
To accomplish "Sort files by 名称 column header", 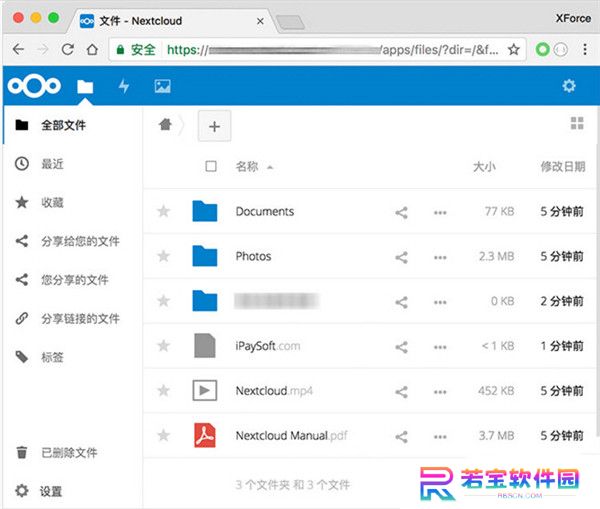I will click(x=247, y=166).
